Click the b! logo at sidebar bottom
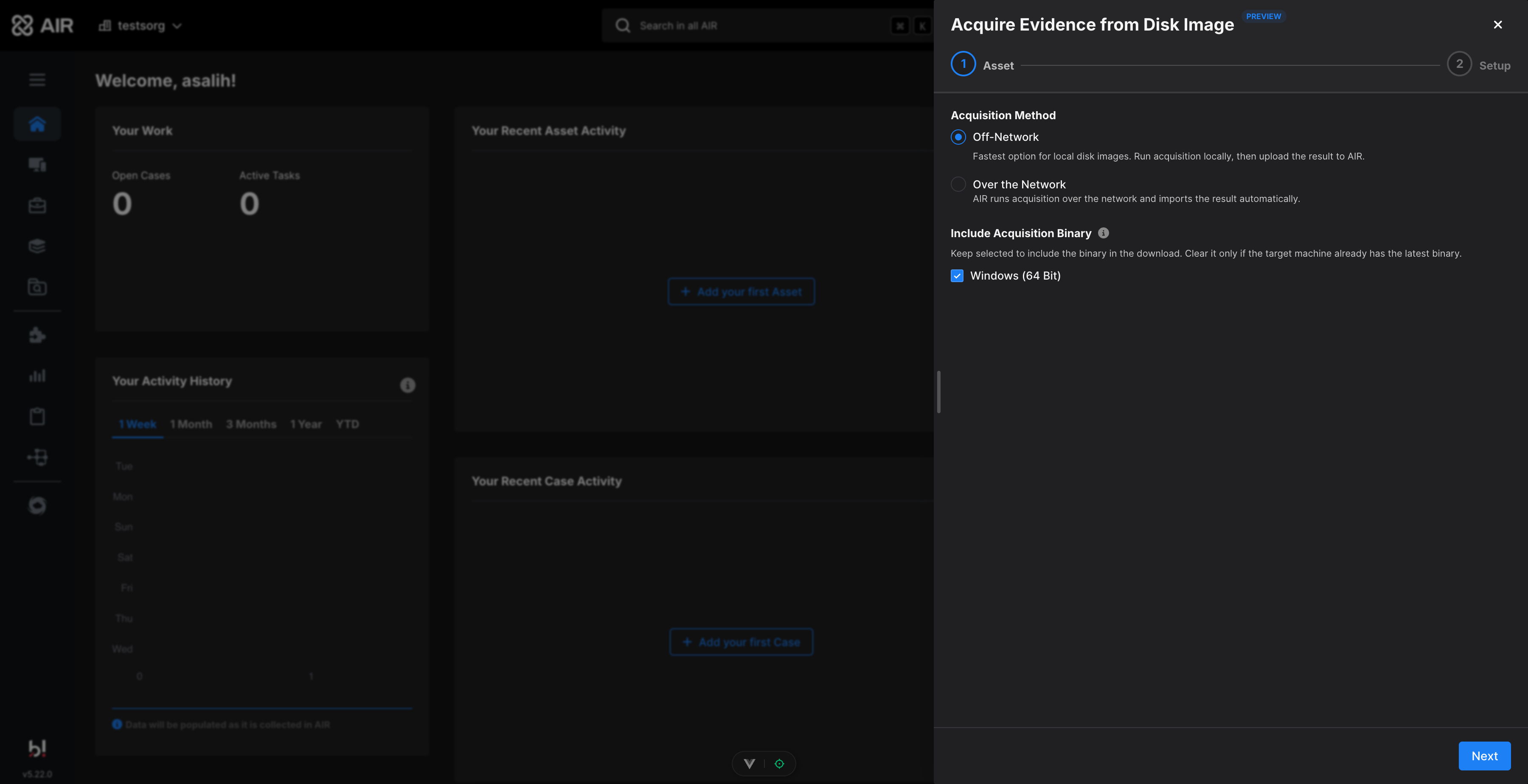 (37, 748)
